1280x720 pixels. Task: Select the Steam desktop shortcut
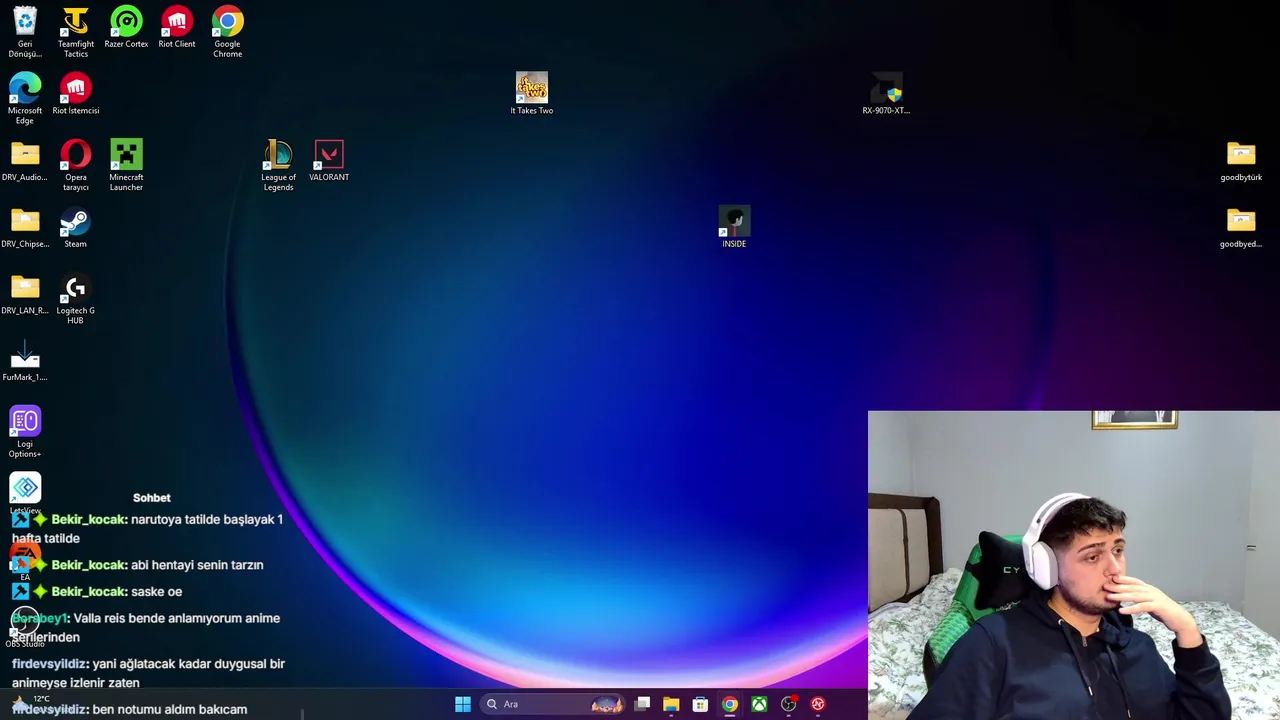[x=75, y=228]
